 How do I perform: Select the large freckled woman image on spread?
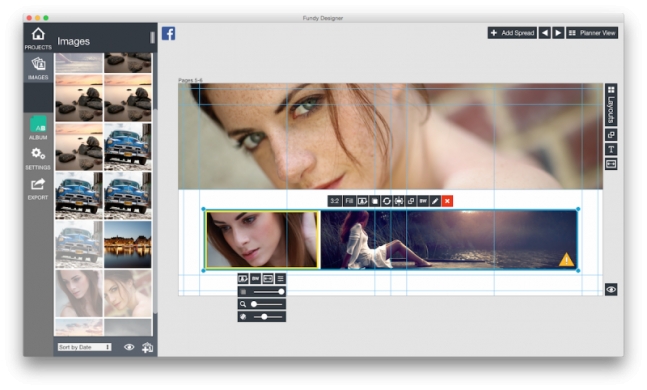[x=390, y=136]
